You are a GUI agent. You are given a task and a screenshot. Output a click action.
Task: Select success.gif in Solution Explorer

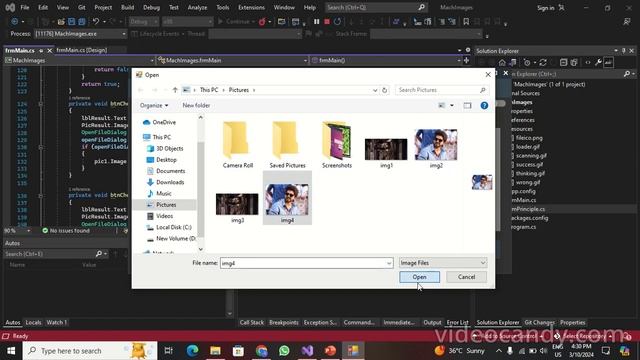point(529,164)
